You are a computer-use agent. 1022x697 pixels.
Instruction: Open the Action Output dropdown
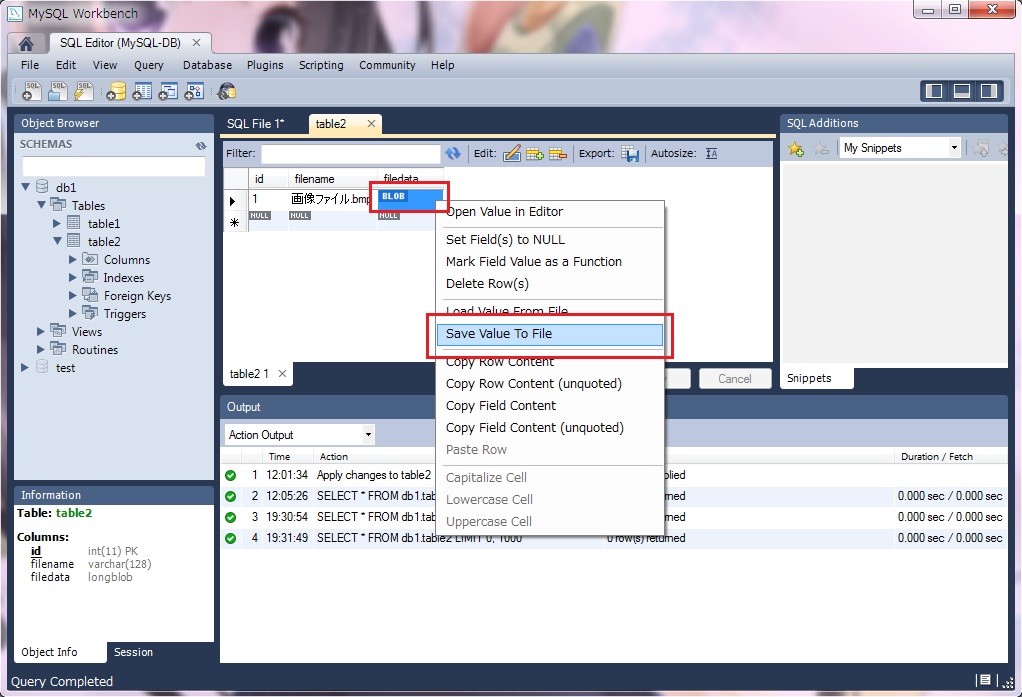(368, 434)
